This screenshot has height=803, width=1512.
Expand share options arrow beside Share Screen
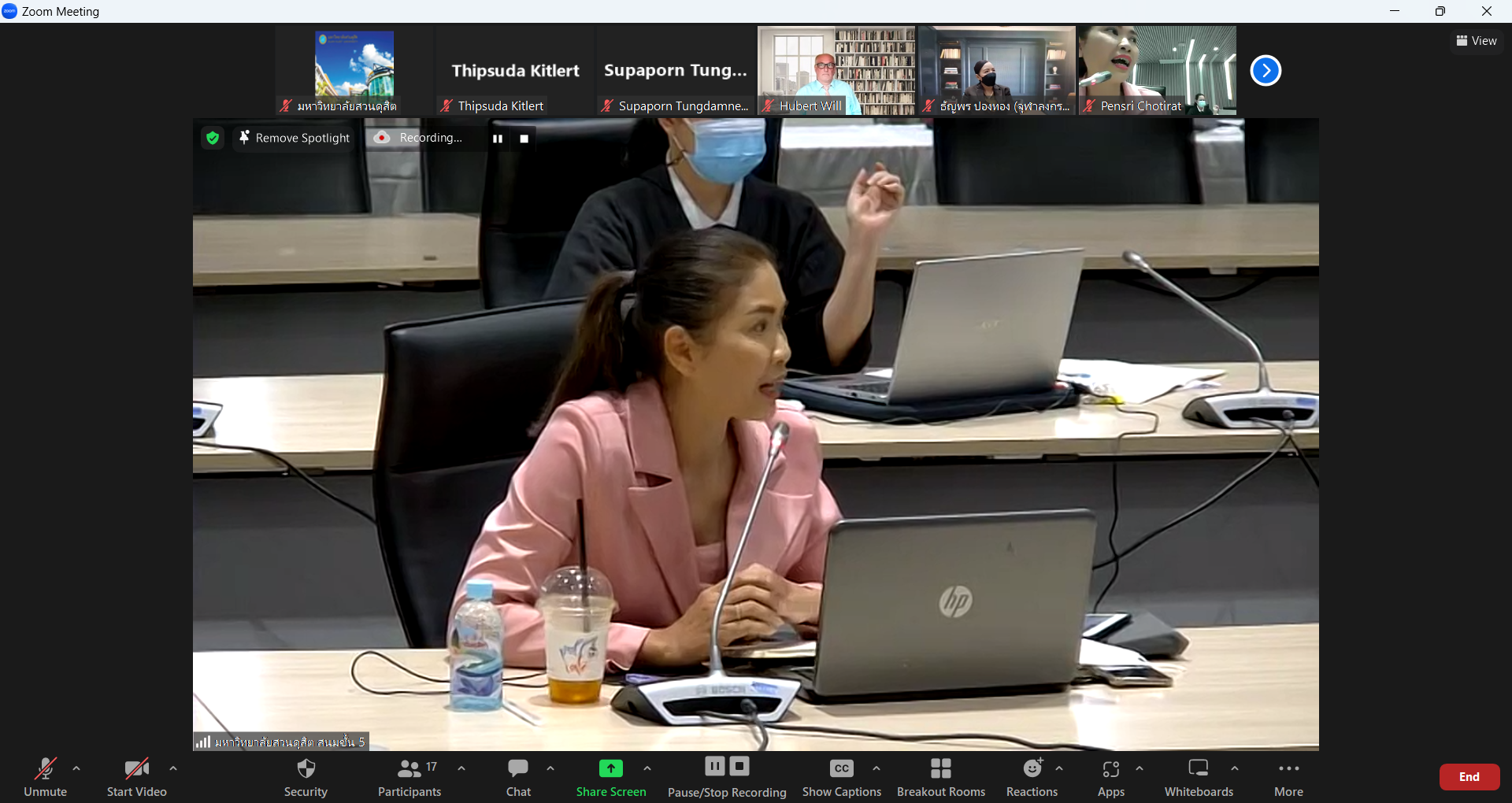[x=647, y=768]
